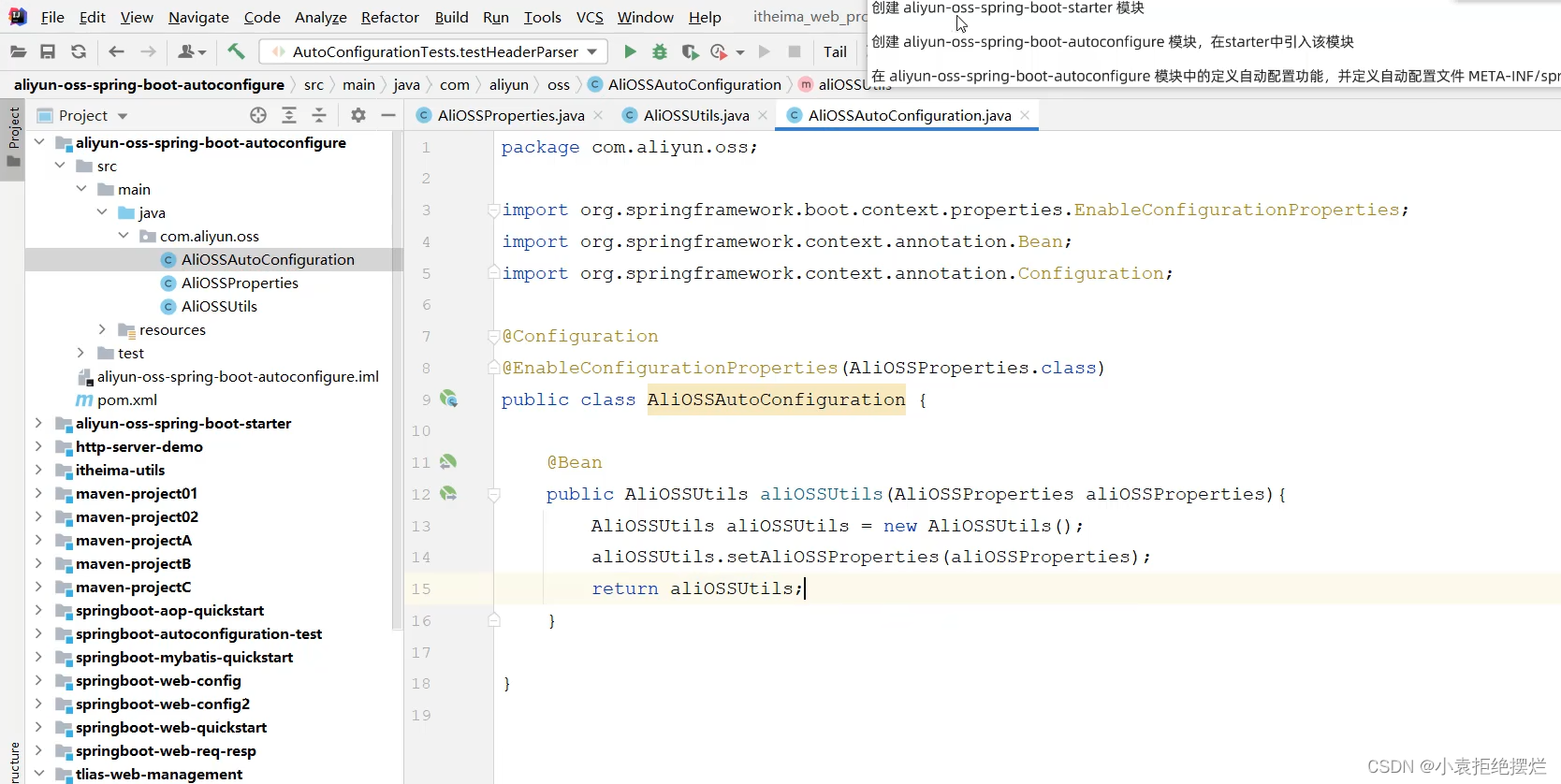
Task: Click the Run with Coverage shield icon
Action: [x=690, y=51]
